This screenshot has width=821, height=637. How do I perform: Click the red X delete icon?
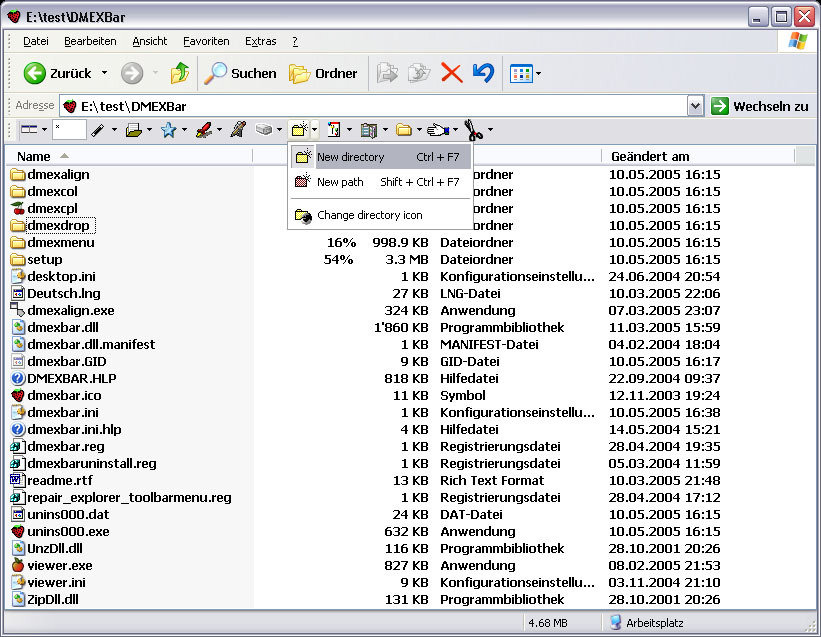click(451, 73)
